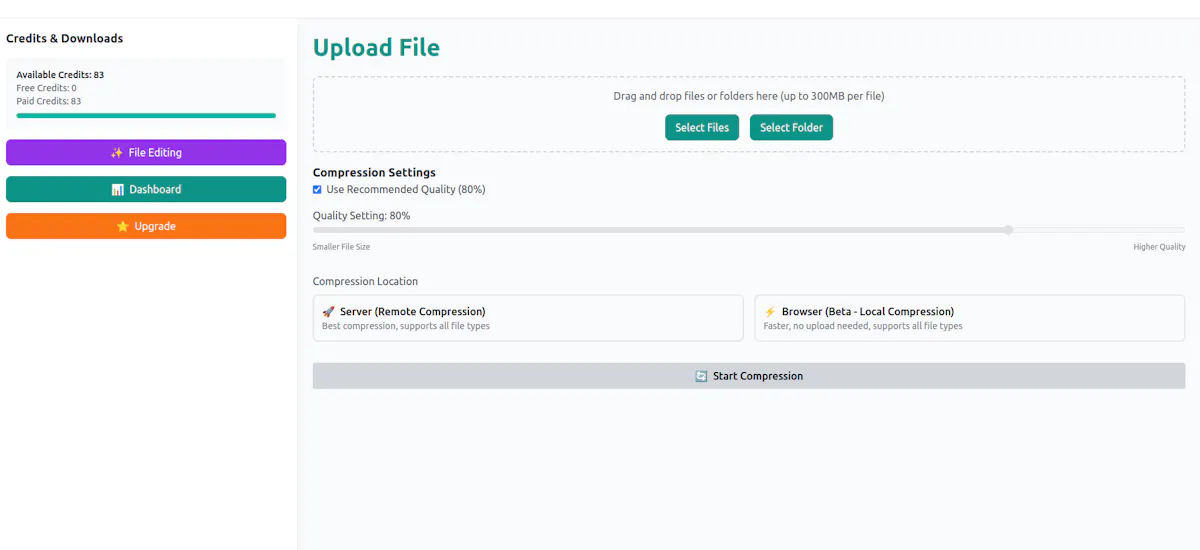Open the File Editing page
Screen dimensions: 1200x550
(x=146, y=153)
